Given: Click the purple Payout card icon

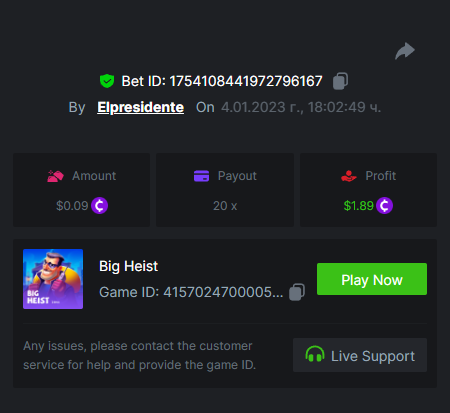Looking at the screenshot, I should click(x=202, y=176).
